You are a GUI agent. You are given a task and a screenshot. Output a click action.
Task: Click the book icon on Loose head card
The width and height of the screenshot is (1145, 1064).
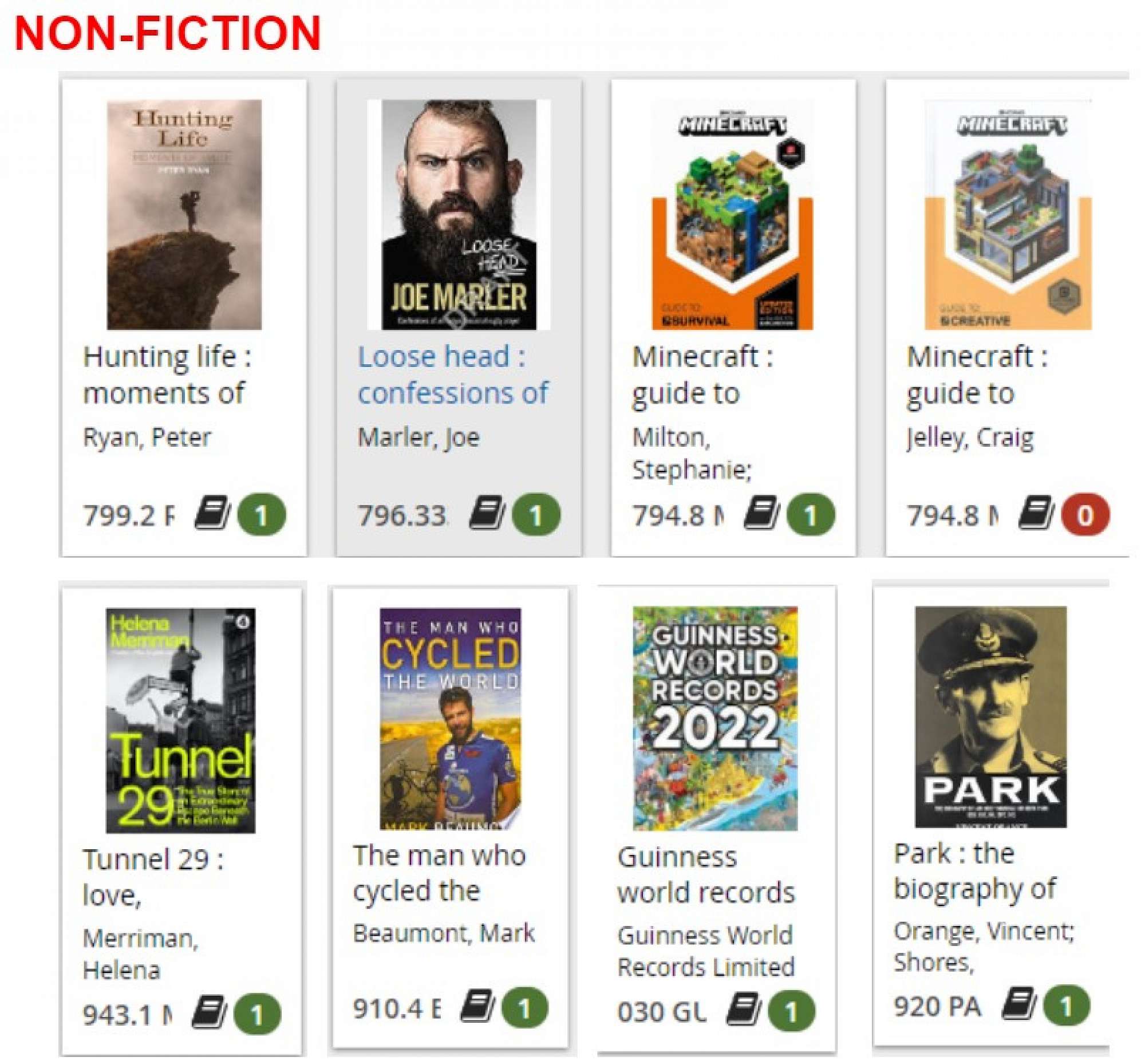[x=486, y=513]
